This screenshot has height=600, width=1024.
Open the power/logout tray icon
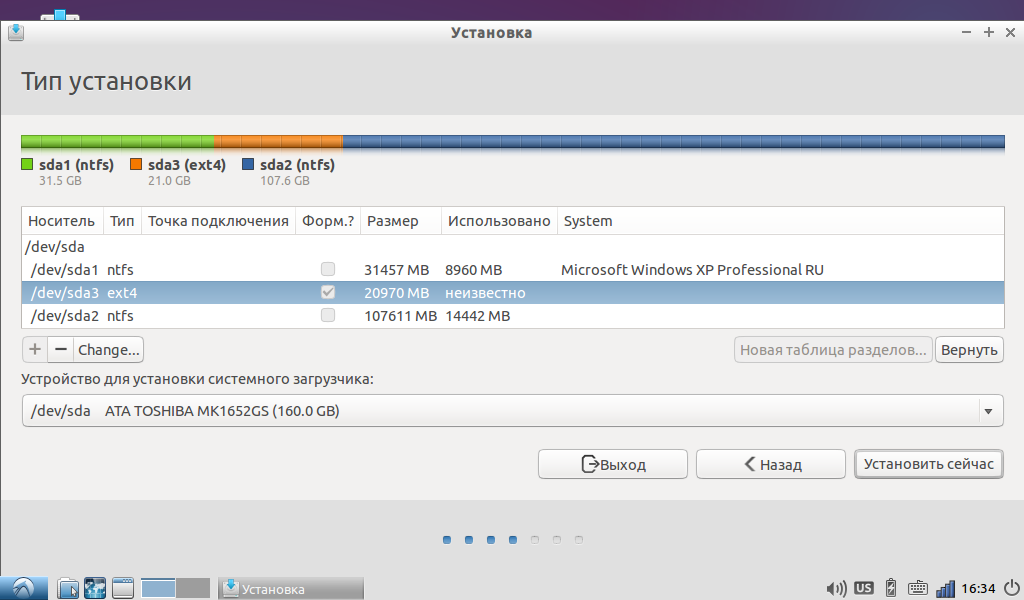(1011, 588)
